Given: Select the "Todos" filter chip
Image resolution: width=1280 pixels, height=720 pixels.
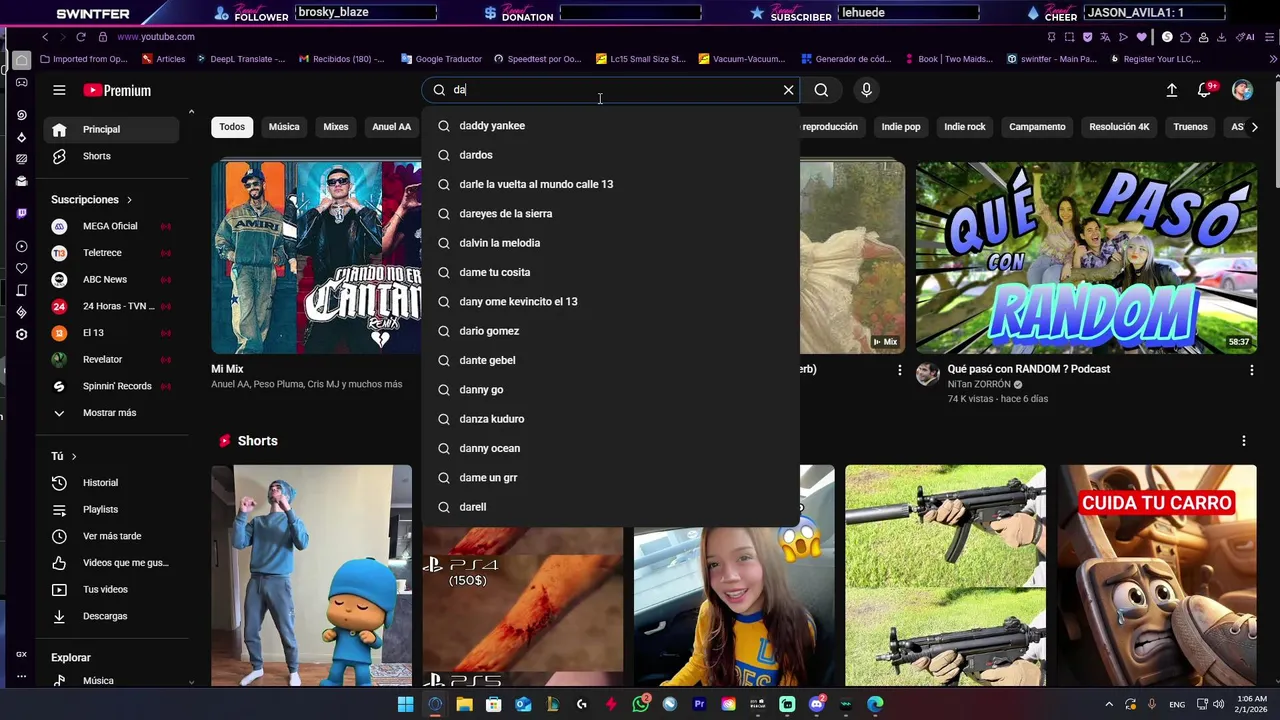Looking at the screenshot, I should click(x=232, y=127).
